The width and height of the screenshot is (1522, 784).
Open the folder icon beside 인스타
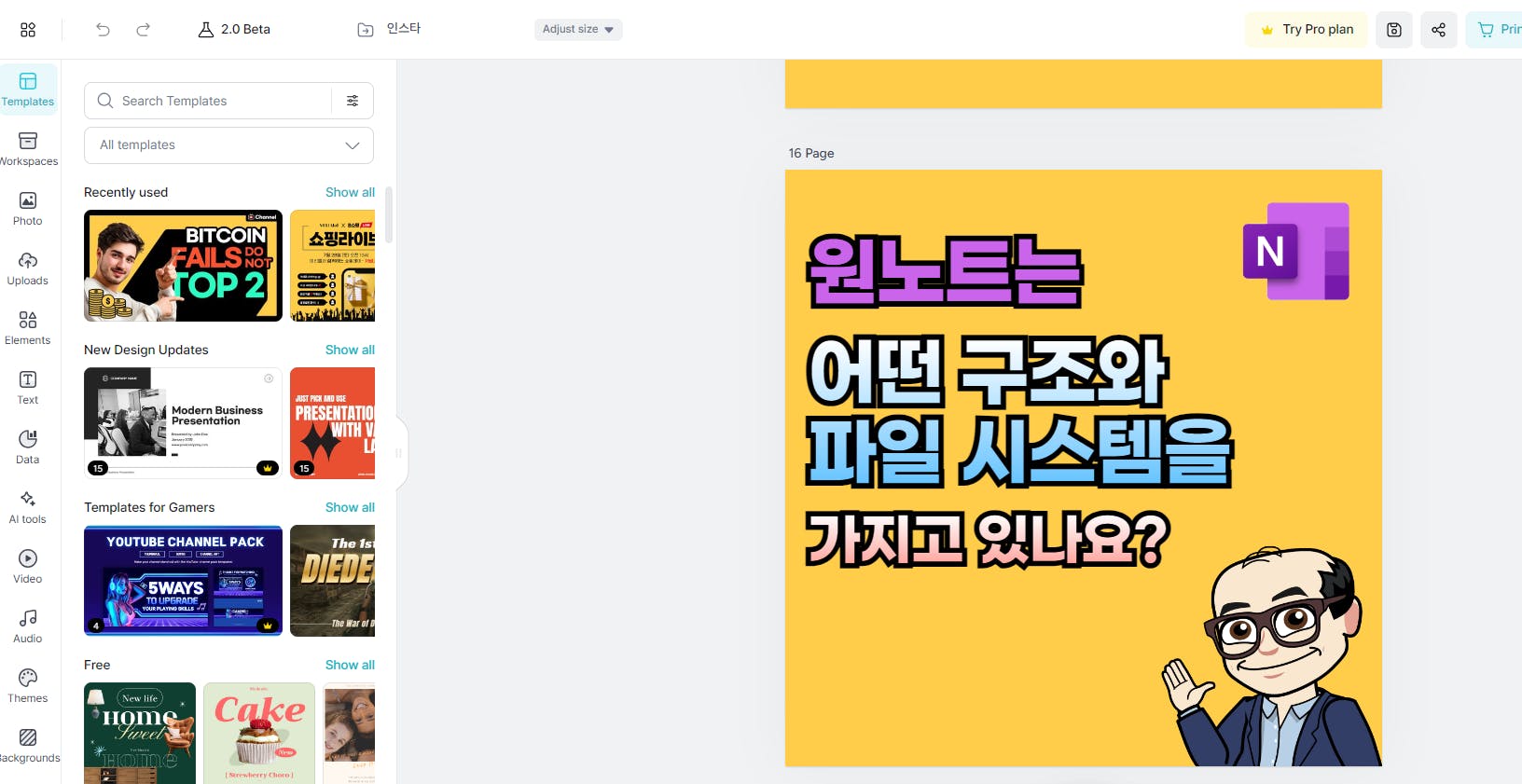366,30
